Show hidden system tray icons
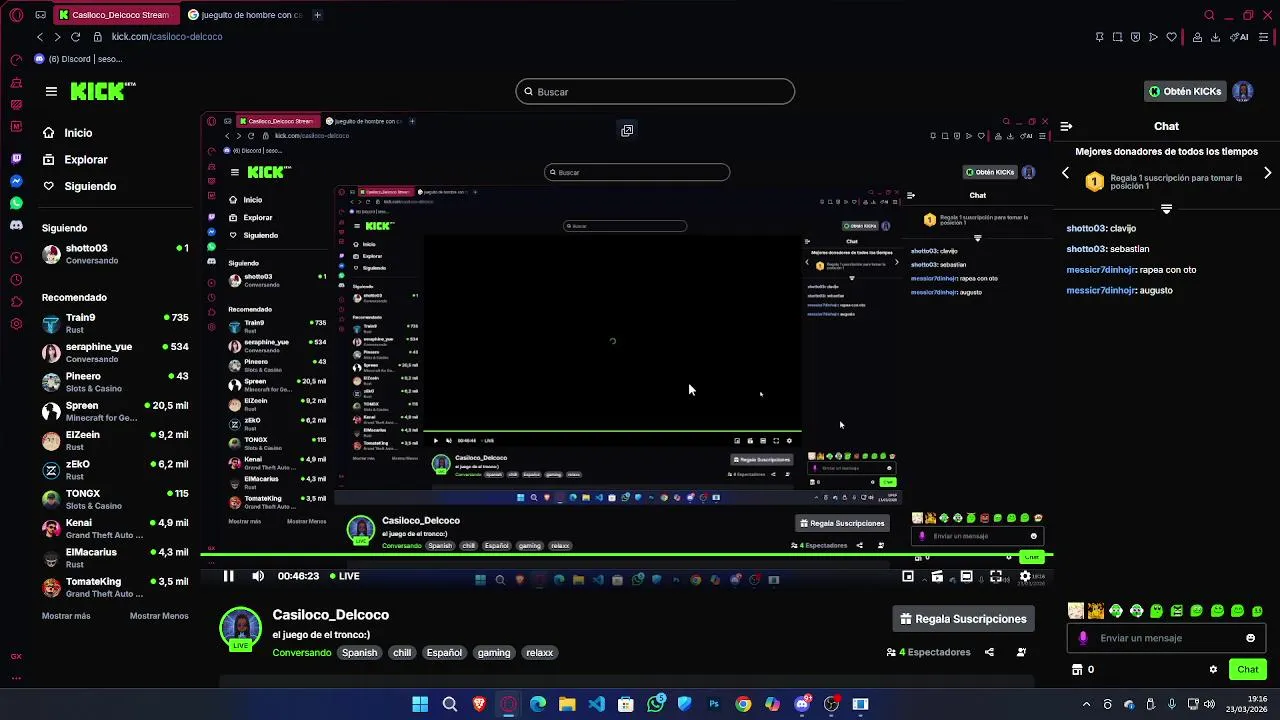Viewport: 1280px width, 720px height. pyautogui.click(x=1086, y=704)
